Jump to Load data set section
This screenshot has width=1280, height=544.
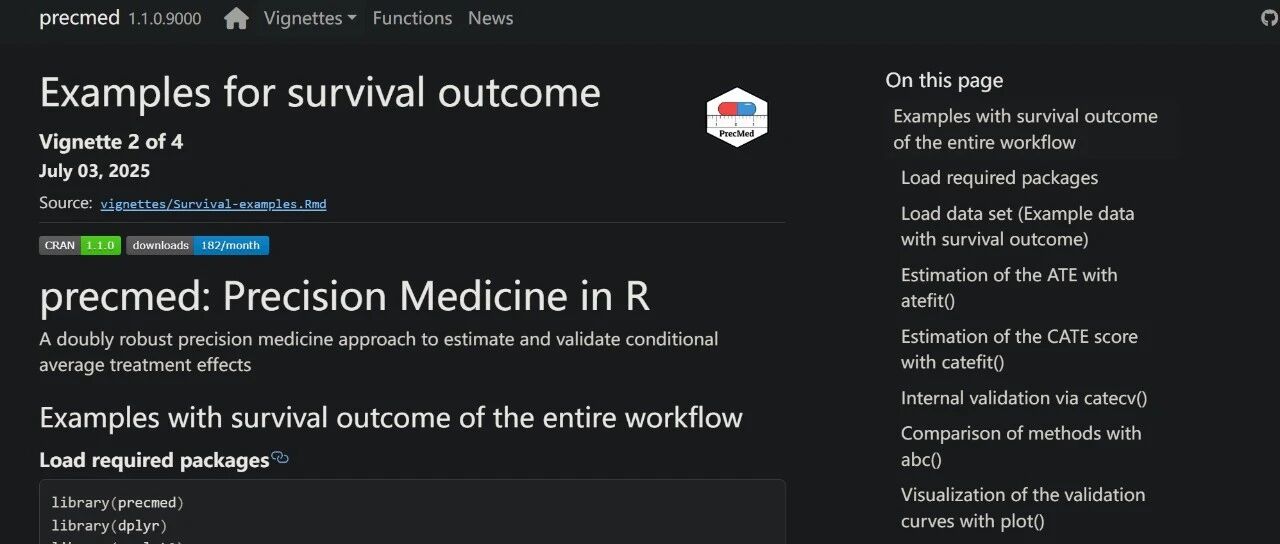(1017, 226)
